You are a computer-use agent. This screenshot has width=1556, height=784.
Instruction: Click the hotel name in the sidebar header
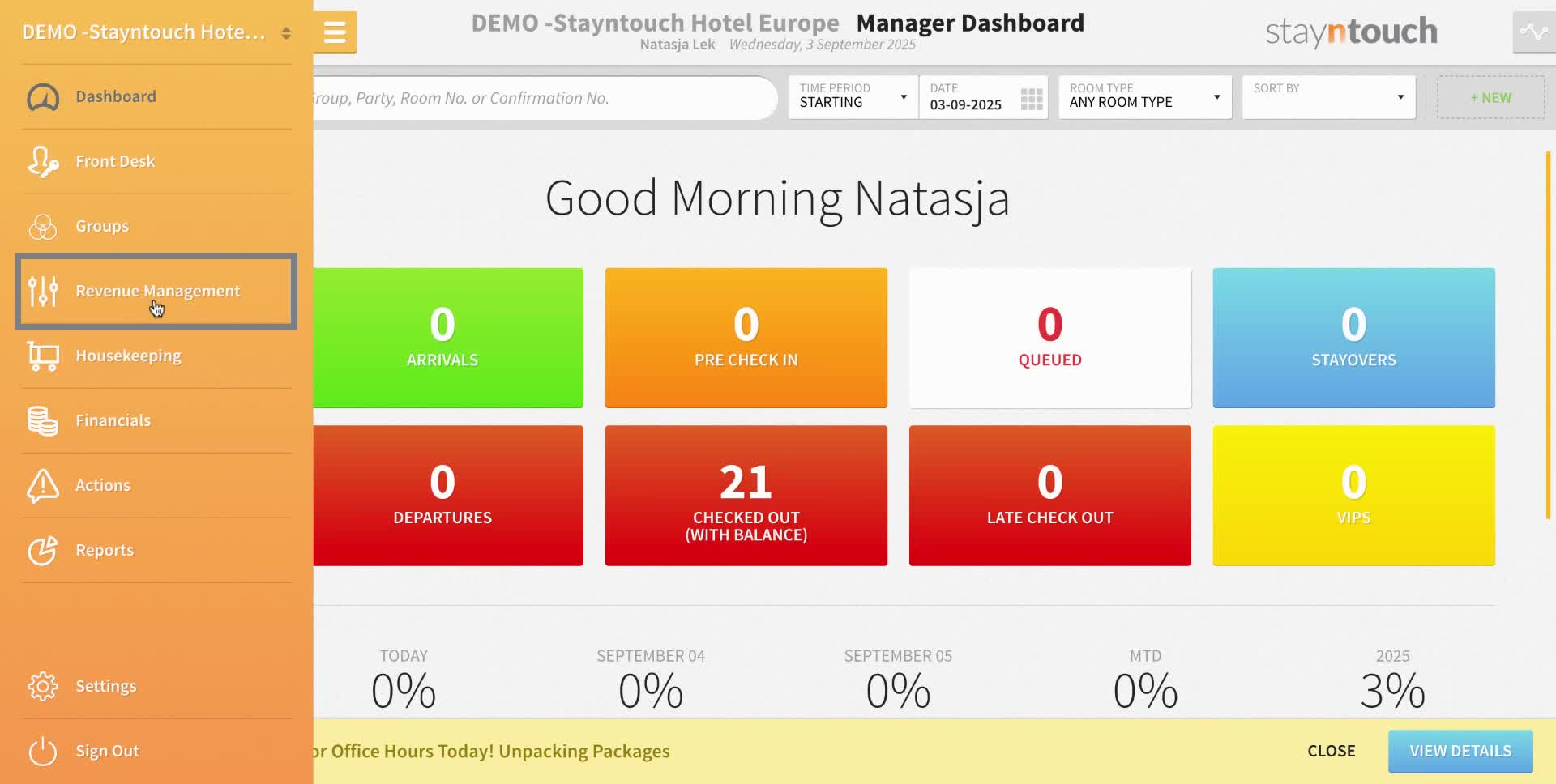tap(143, 32)
